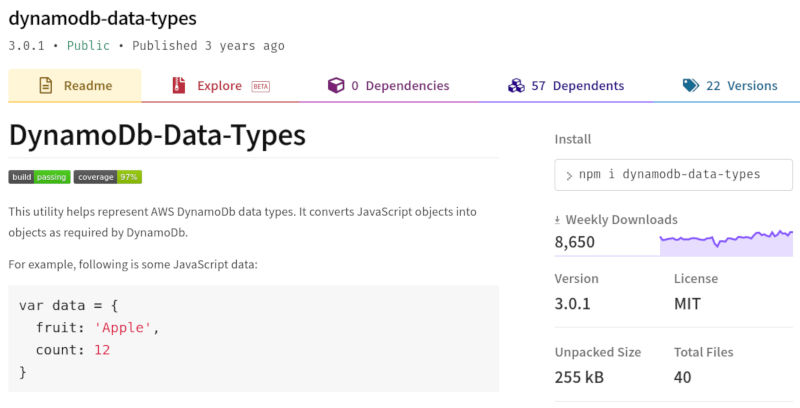Click the 'Apple' string in code block
This screenshot has height=408, width=800.
click(x=123, y=327)
